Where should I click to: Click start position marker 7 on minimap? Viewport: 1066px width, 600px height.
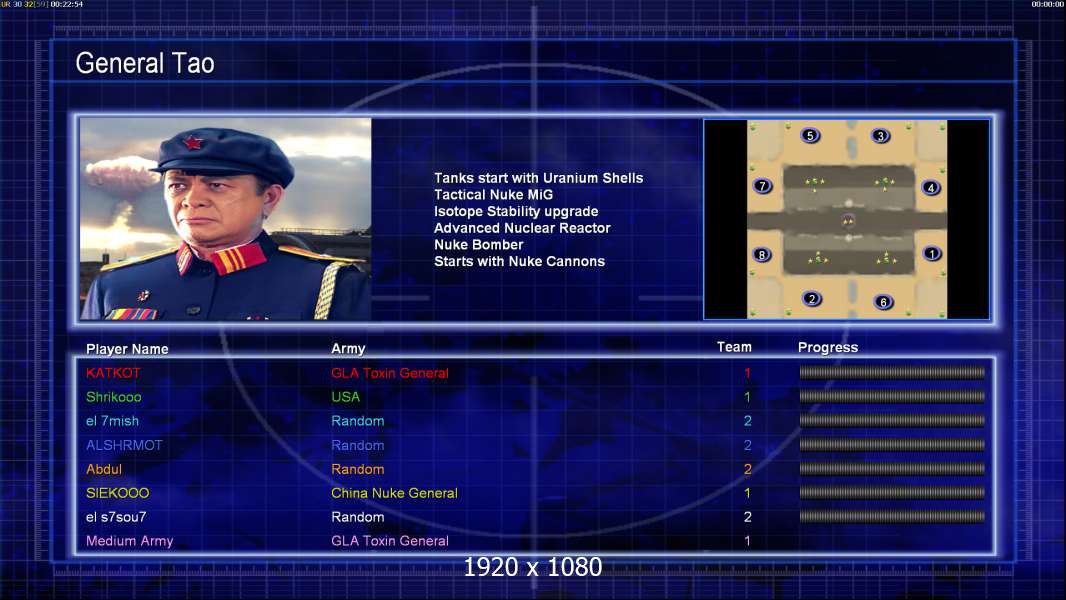pyautogui.click(x=762, y=186)
